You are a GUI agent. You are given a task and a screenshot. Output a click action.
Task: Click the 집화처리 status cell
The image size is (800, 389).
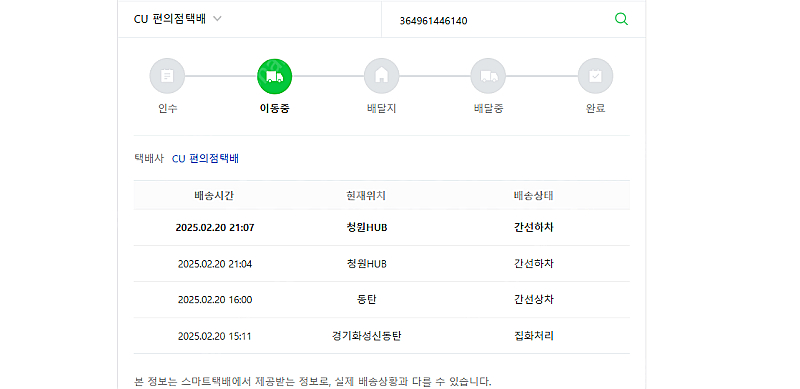pyautogui.click(x=534, y=336)
